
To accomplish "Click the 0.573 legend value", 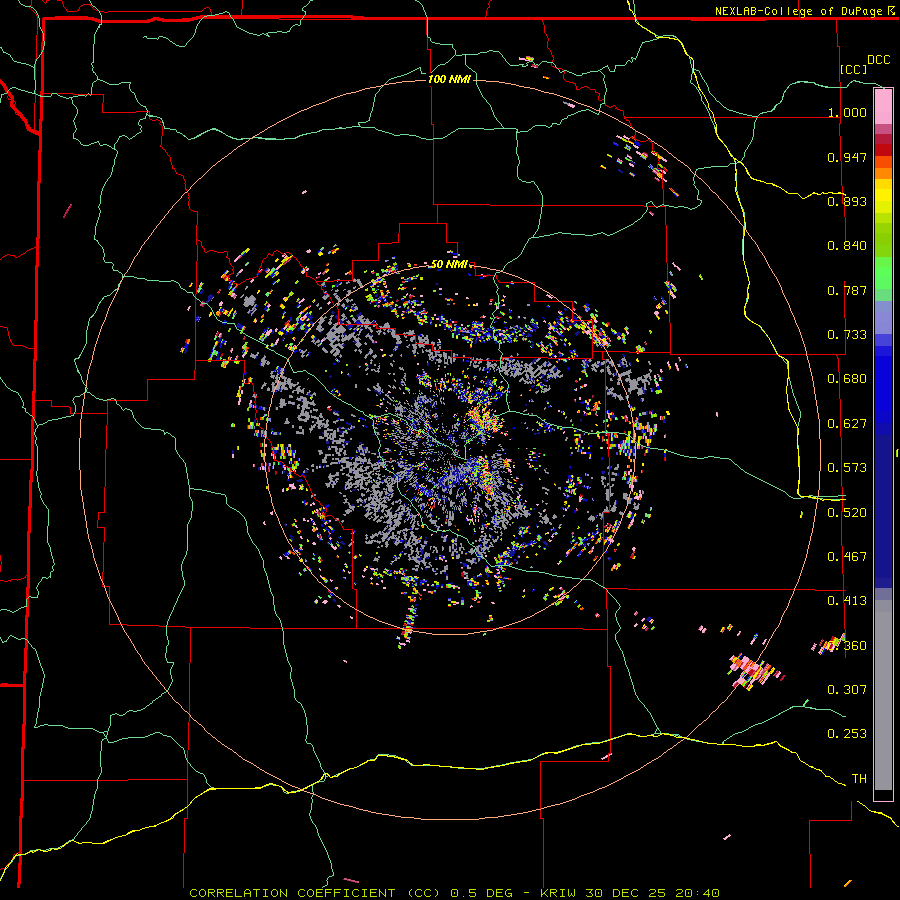I will click(x=847, y=468).
